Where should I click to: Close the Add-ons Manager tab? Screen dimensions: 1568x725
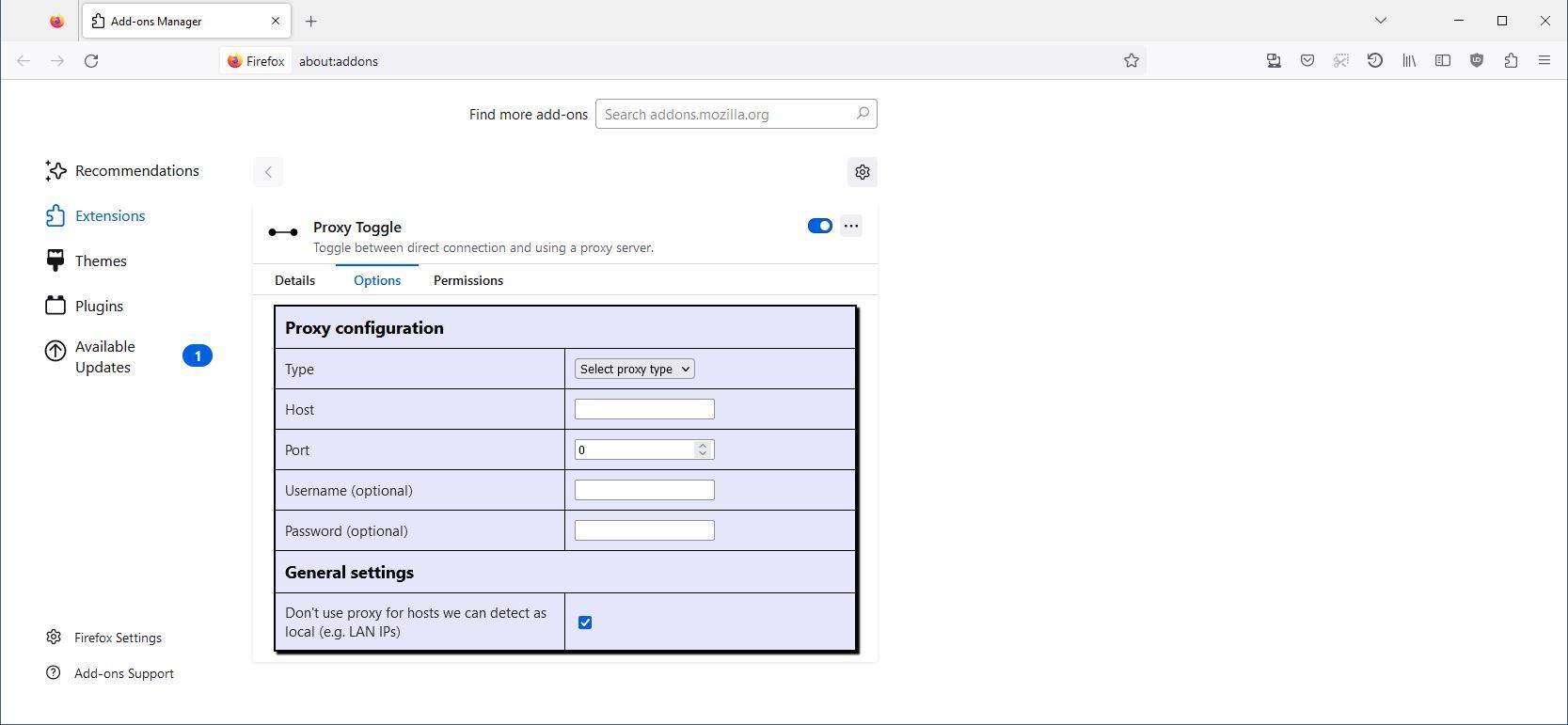(x=276, y=21)
